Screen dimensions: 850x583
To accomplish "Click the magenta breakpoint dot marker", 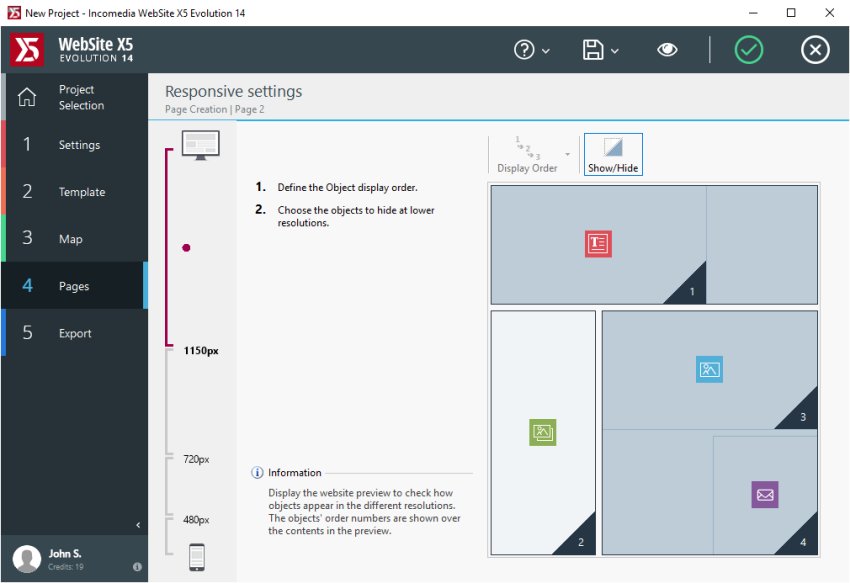I will pyautogui.click(x=186, y=248).
